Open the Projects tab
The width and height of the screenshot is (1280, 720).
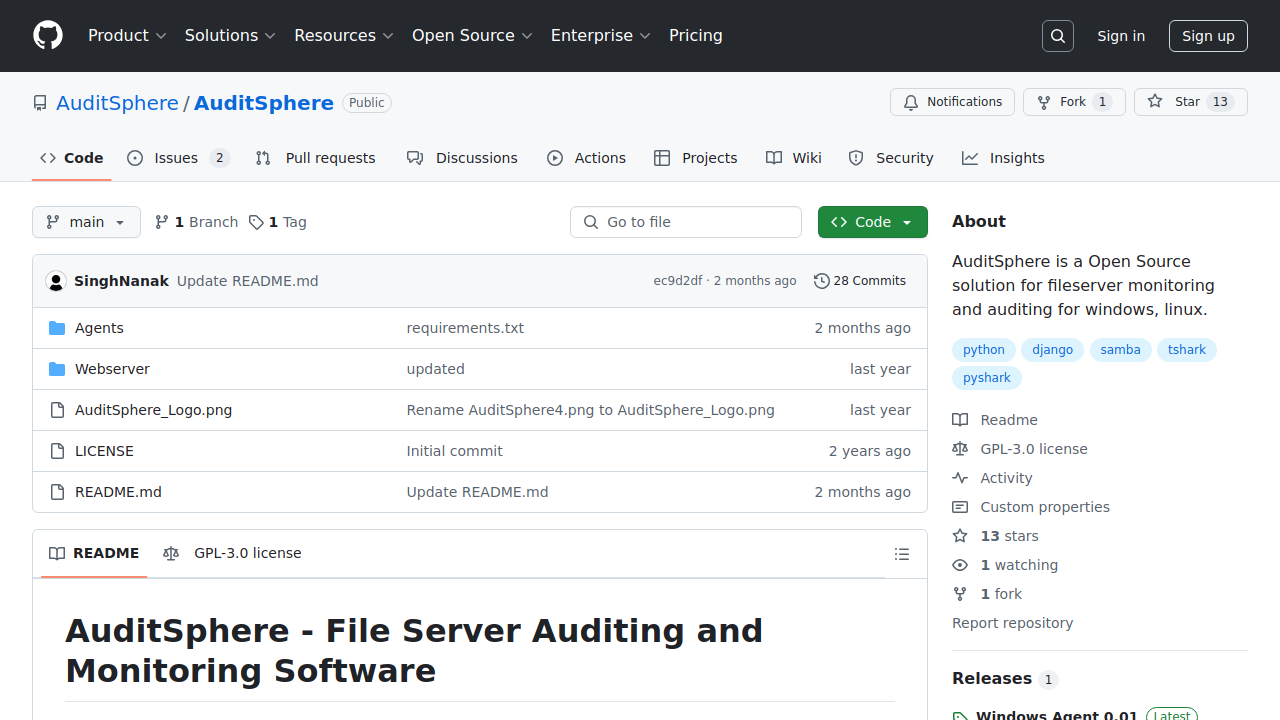pyautogui.click(x=695, y=158)
